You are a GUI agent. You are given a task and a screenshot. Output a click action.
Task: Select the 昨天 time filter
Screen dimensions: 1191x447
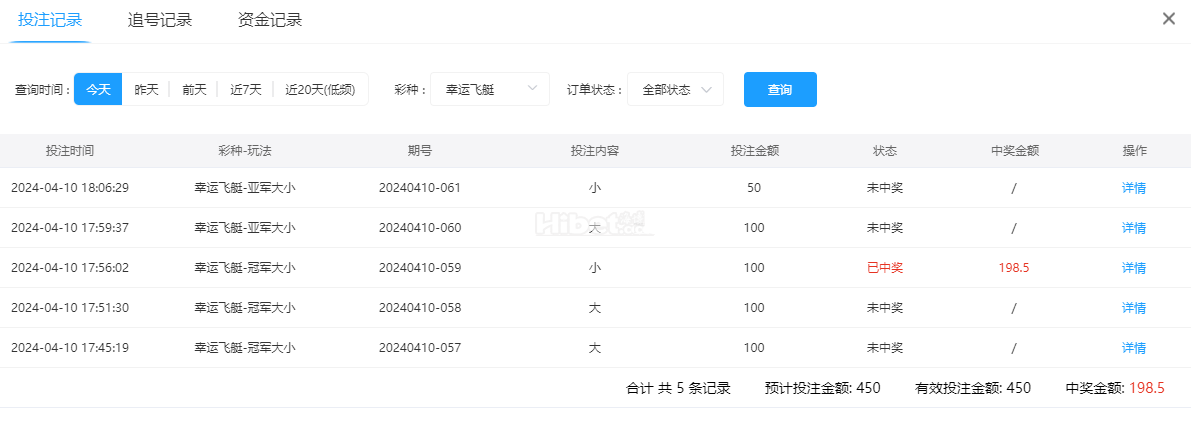(147, 89)
